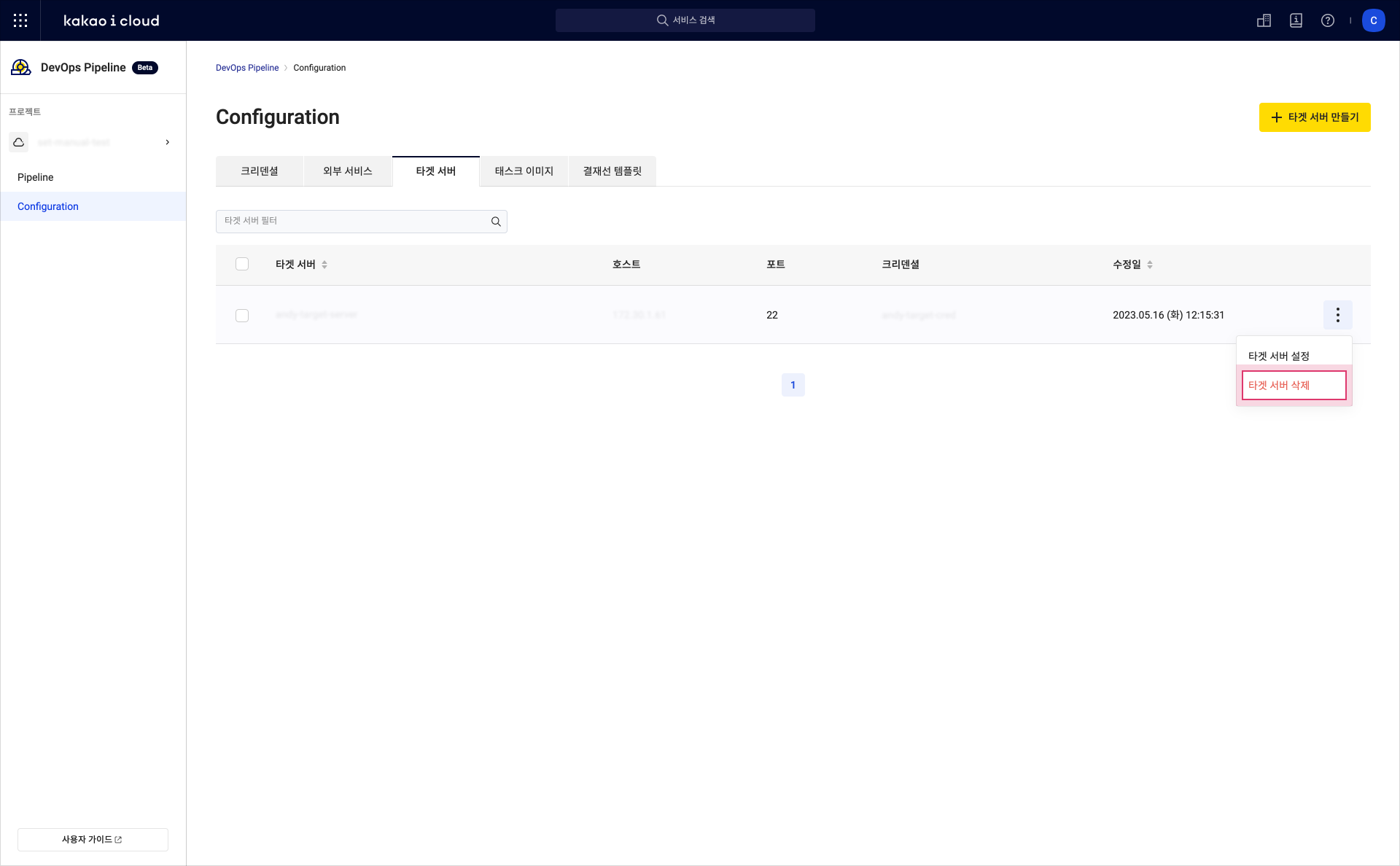Open the 사용자 가이드 link

[x=93, y=840]
